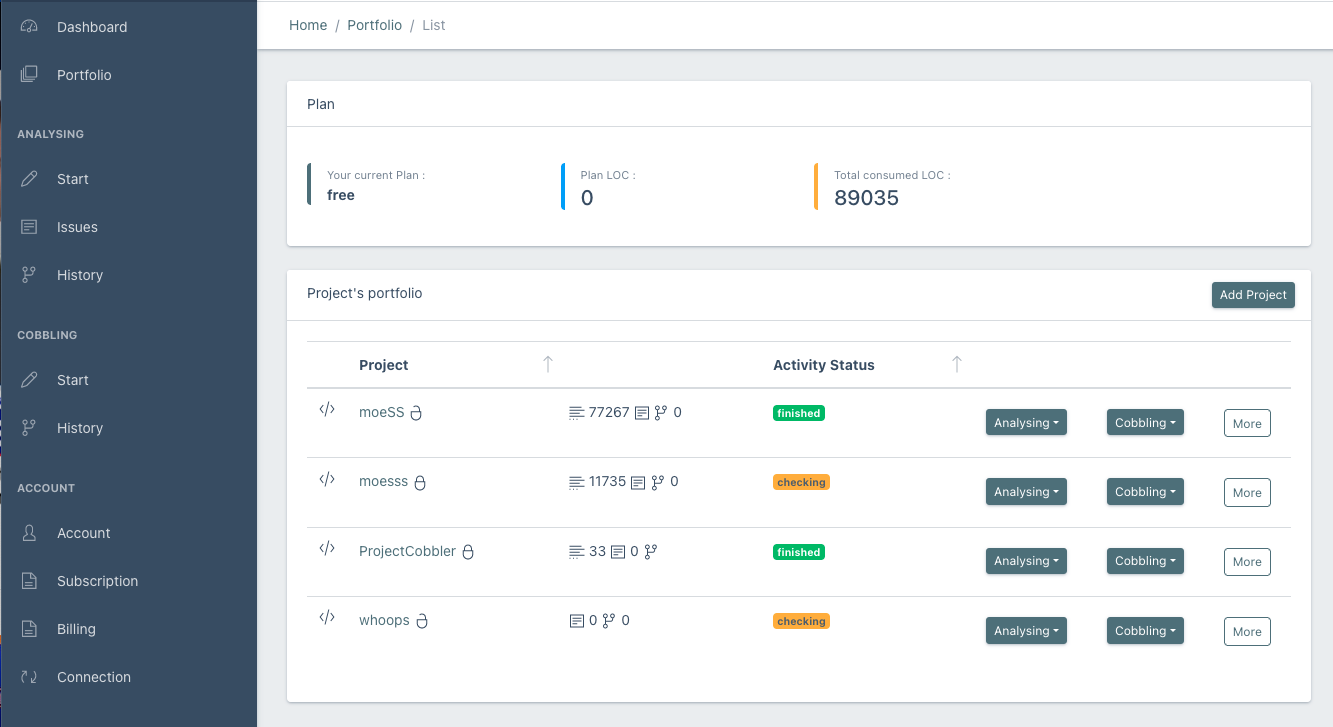Click the Issues list icon in sidebar

(29, 227)
